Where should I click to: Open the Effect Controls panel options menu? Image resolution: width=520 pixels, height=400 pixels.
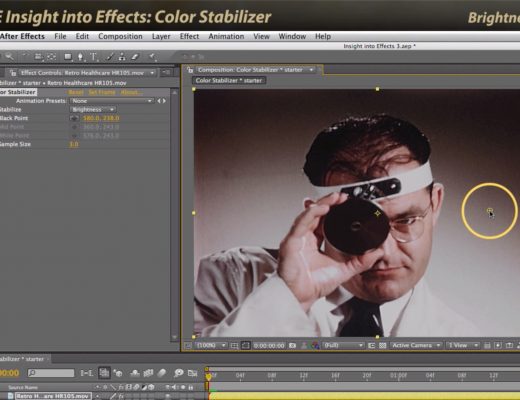[166, 73]
